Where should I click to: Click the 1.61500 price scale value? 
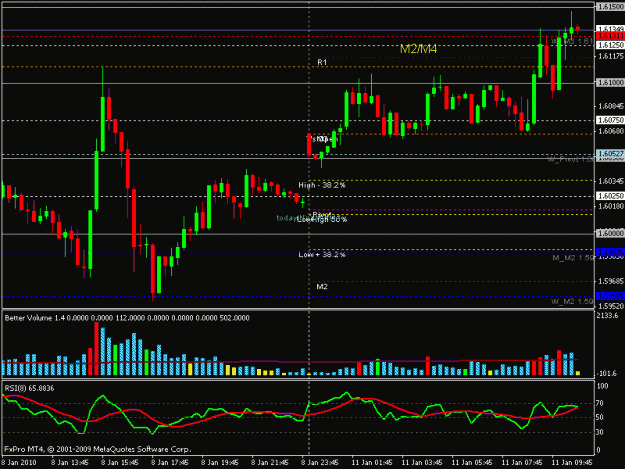(x=610, y=7)
